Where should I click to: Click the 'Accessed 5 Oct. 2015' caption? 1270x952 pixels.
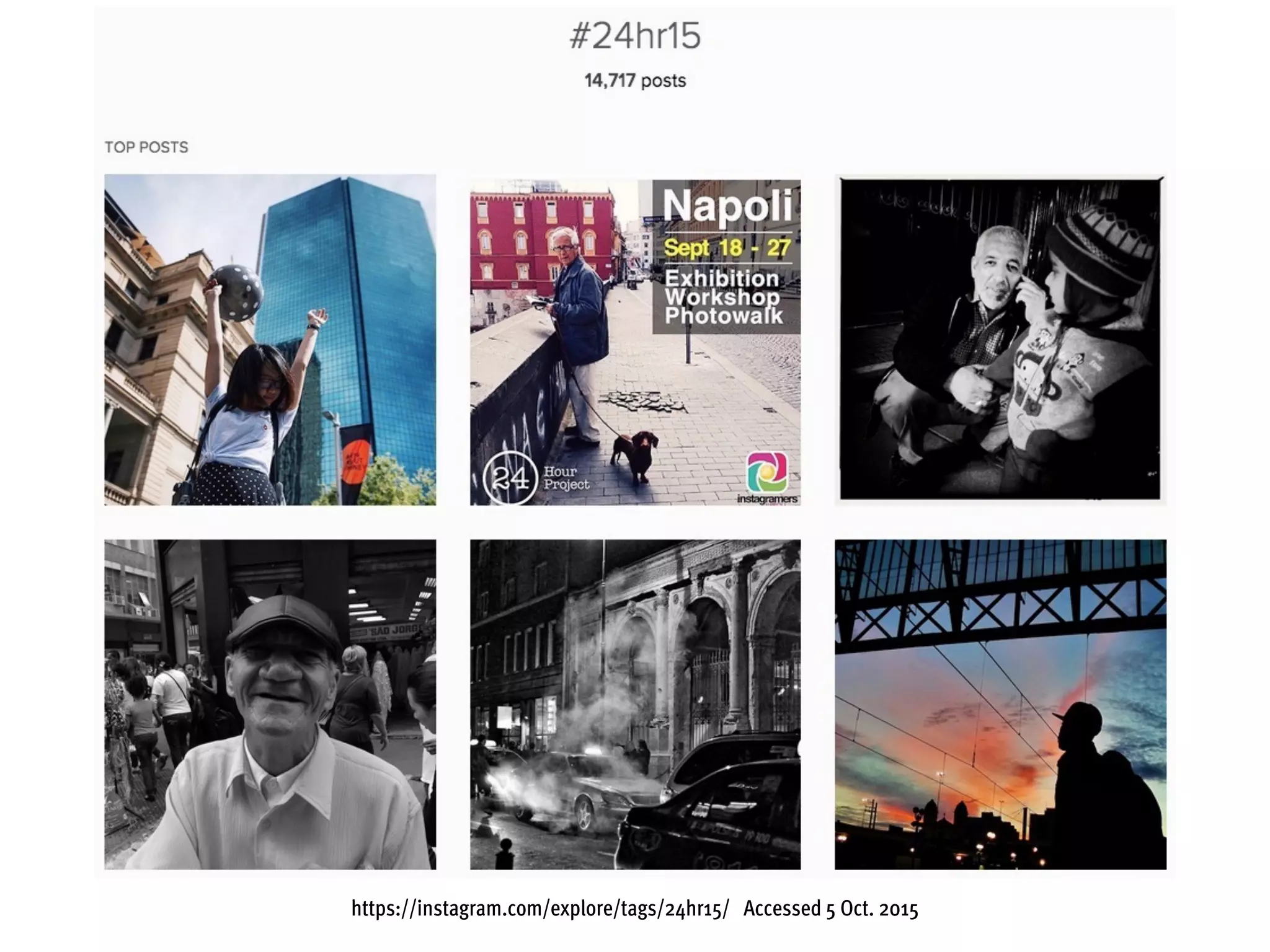tap(830, 909)
